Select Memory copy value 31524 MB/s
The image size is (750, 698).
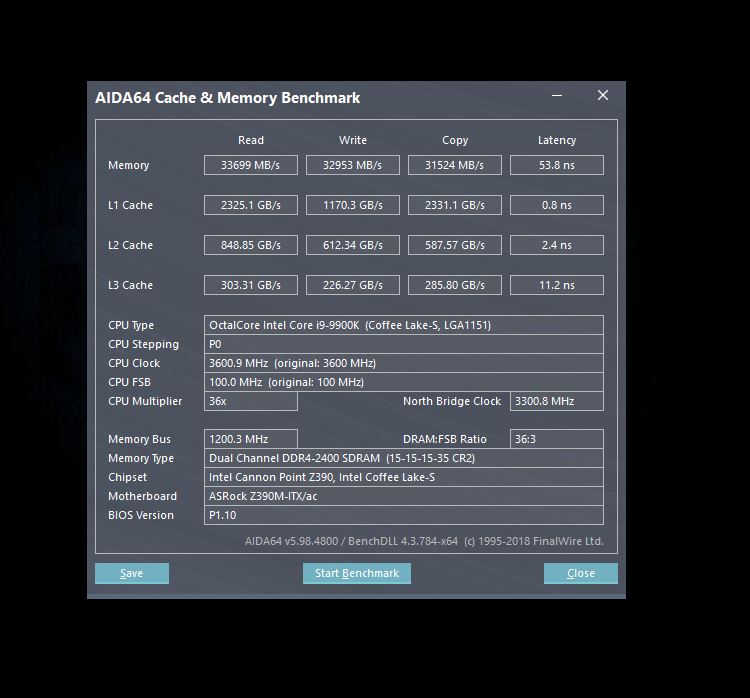point(455,165)
